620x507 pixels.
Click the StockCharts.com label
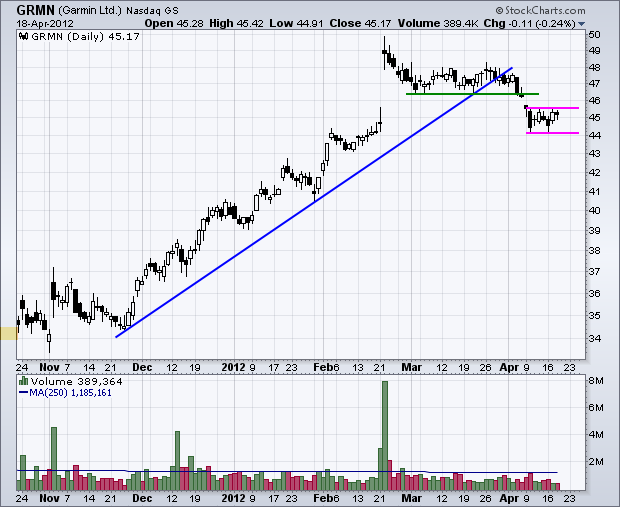541,10
